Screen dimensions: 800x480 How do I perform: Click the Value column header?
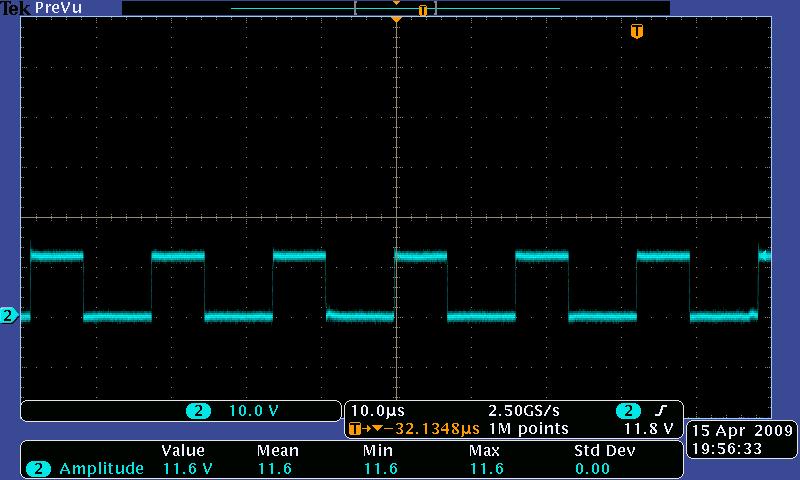(183, 451)
